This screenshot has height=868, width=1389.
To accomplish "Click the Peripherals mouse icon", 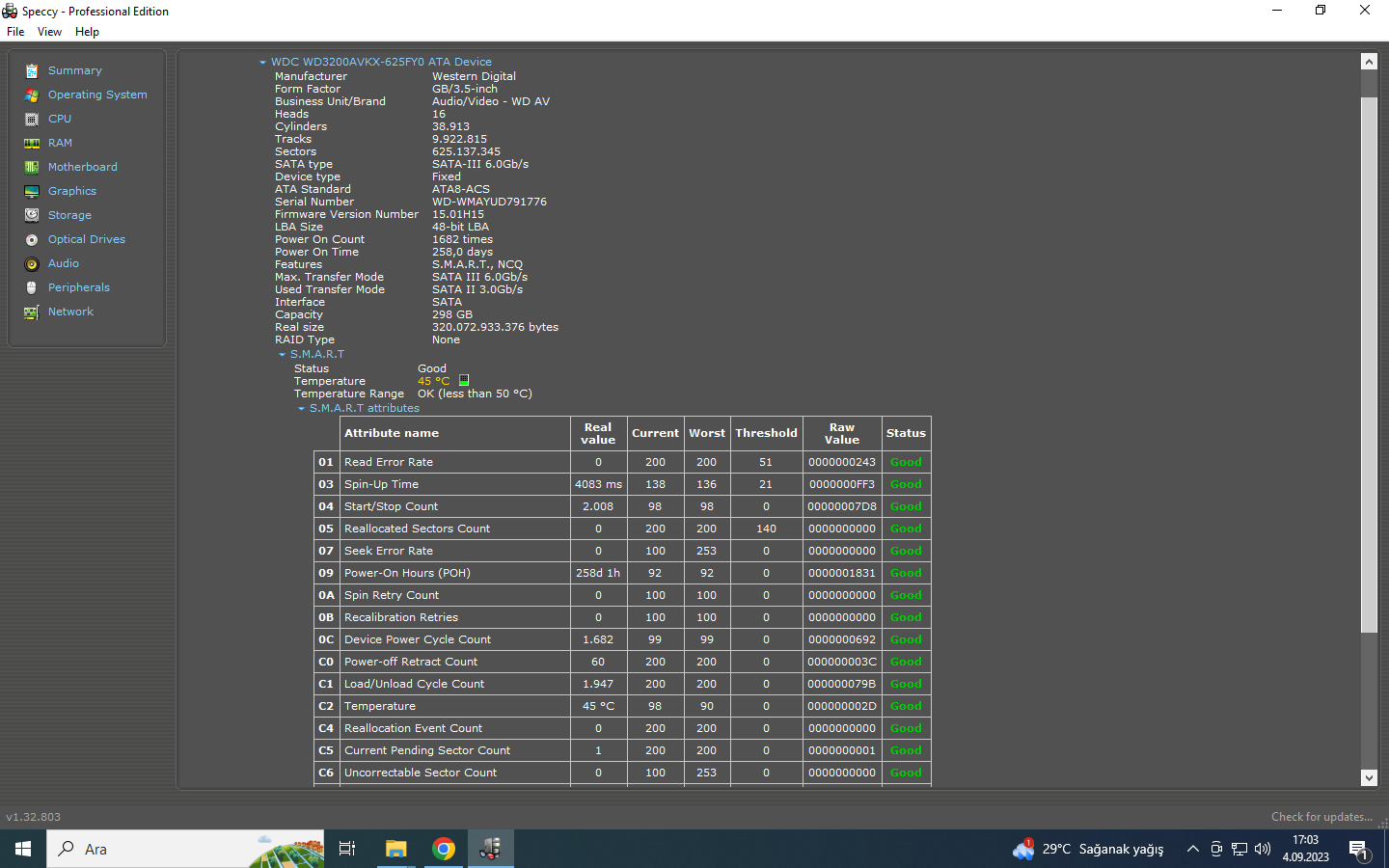I will (x=32, y=287).
